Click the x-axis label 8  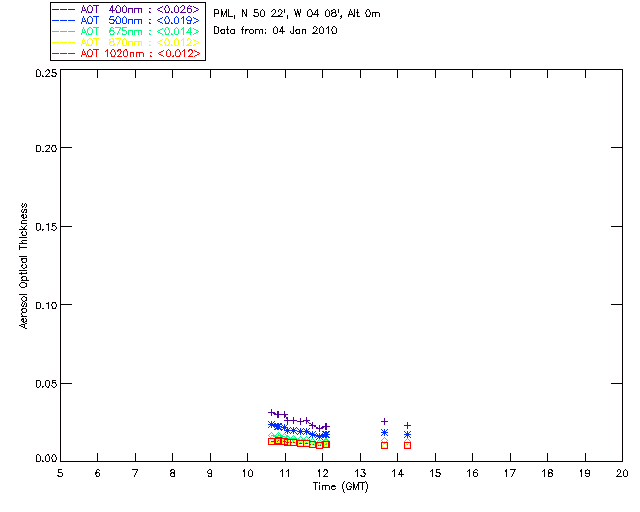(173, 473)
